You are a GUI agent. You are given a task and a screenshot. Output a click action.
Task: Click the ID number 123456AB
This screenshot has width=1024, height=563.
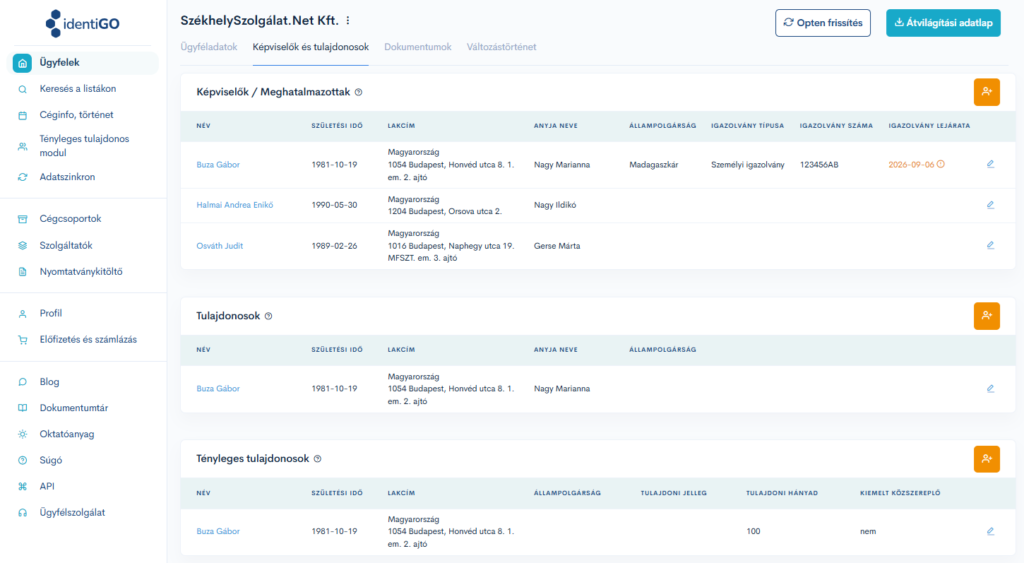click(x=819, y=165)
